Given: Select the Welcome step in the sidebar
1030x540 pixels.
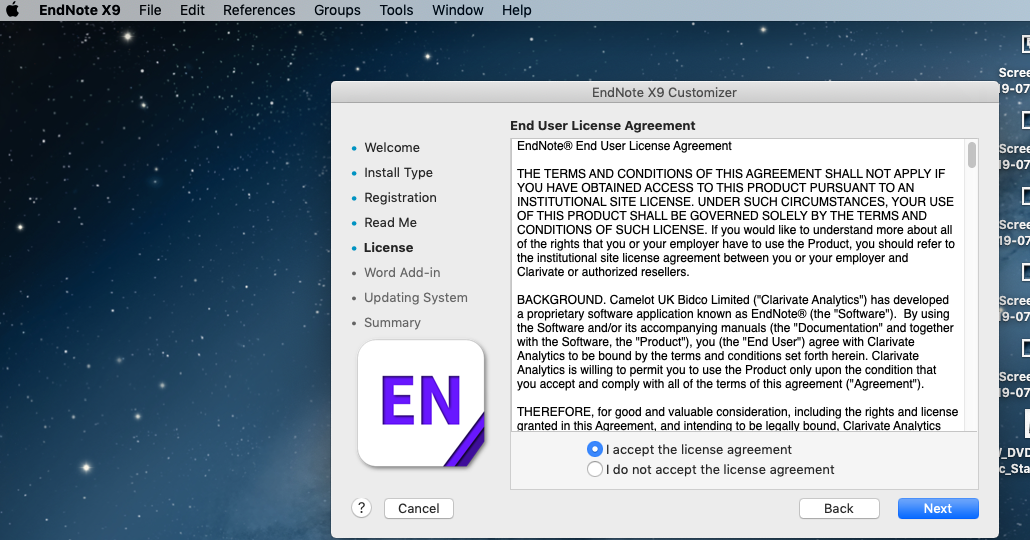Looking at the screenshot, I should tap(391, 147).
